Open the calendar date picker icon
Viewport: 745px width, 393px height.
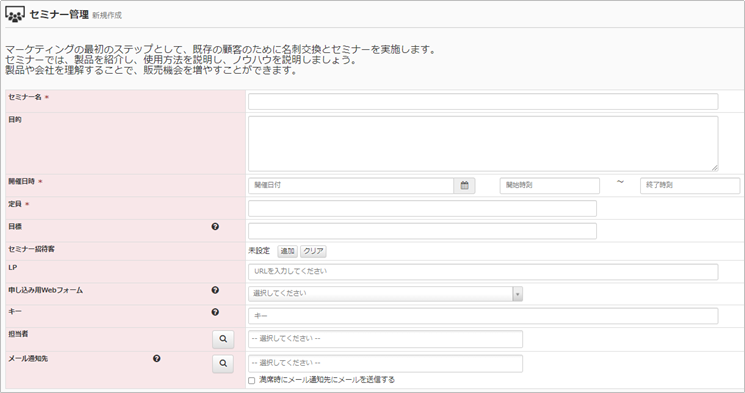[x=464, y=185]
